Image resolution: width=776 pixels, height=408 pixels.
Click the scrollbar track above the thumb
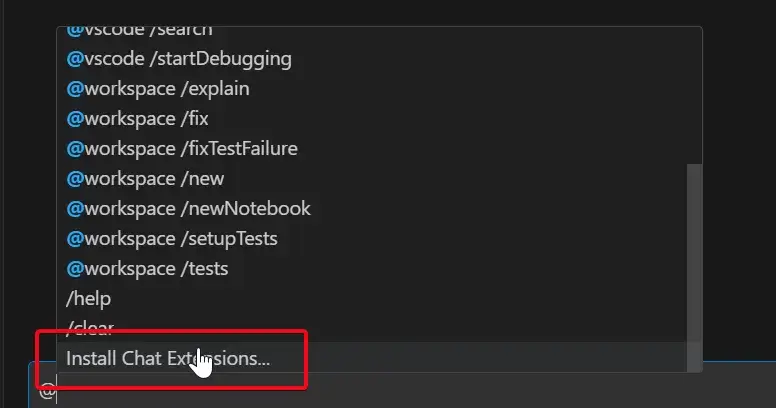[x=694, y=95]
